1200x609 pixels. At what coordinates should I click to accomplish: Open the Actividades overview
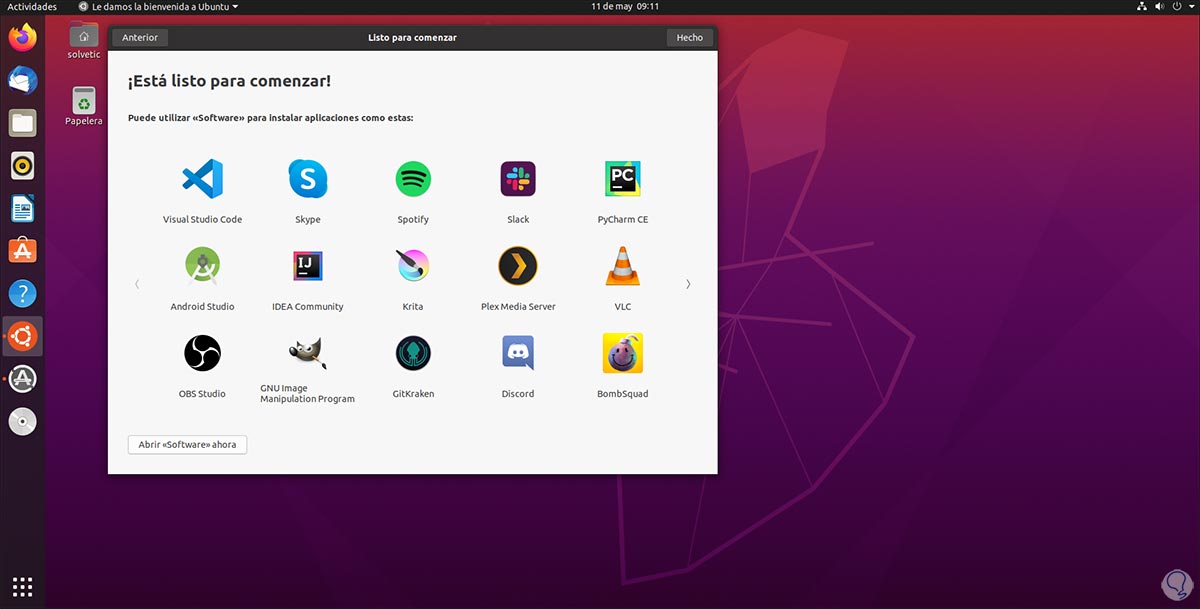point(32,6)
